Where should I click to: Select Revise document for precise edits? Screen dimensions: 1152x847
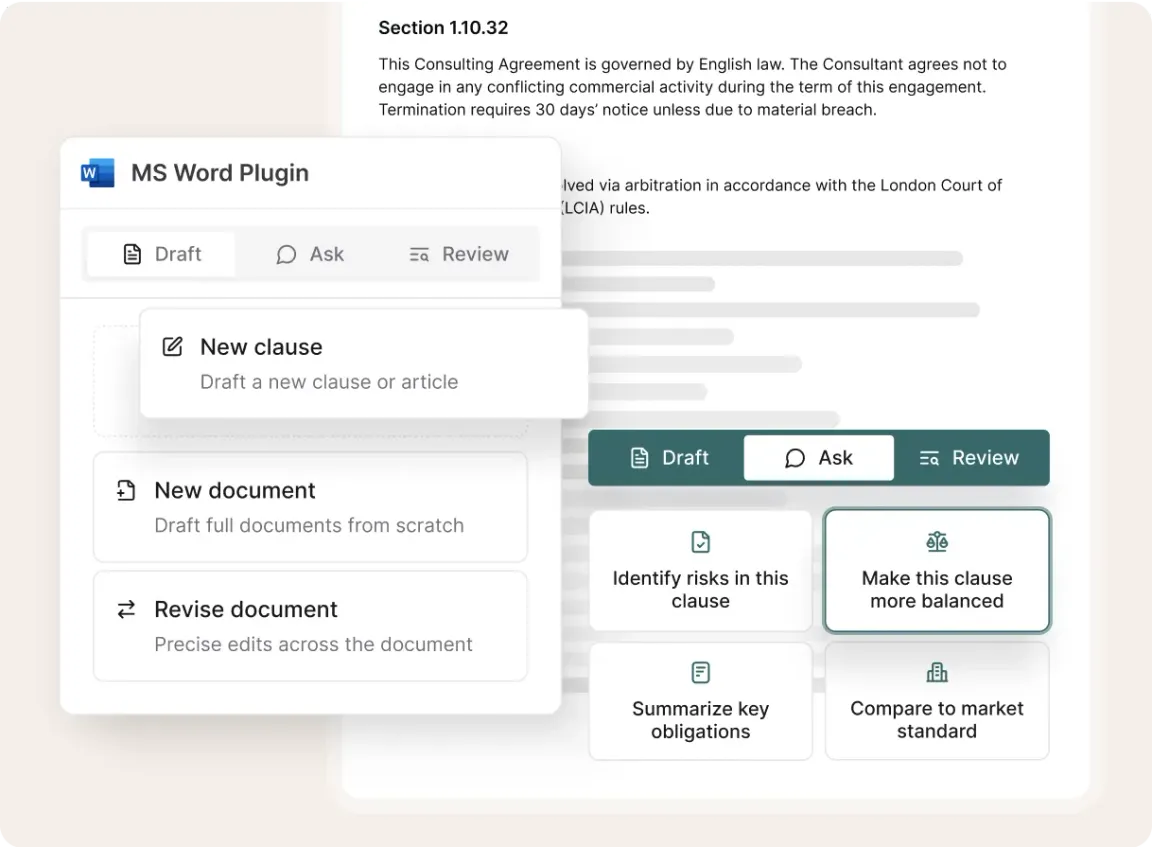coord(310,625)
